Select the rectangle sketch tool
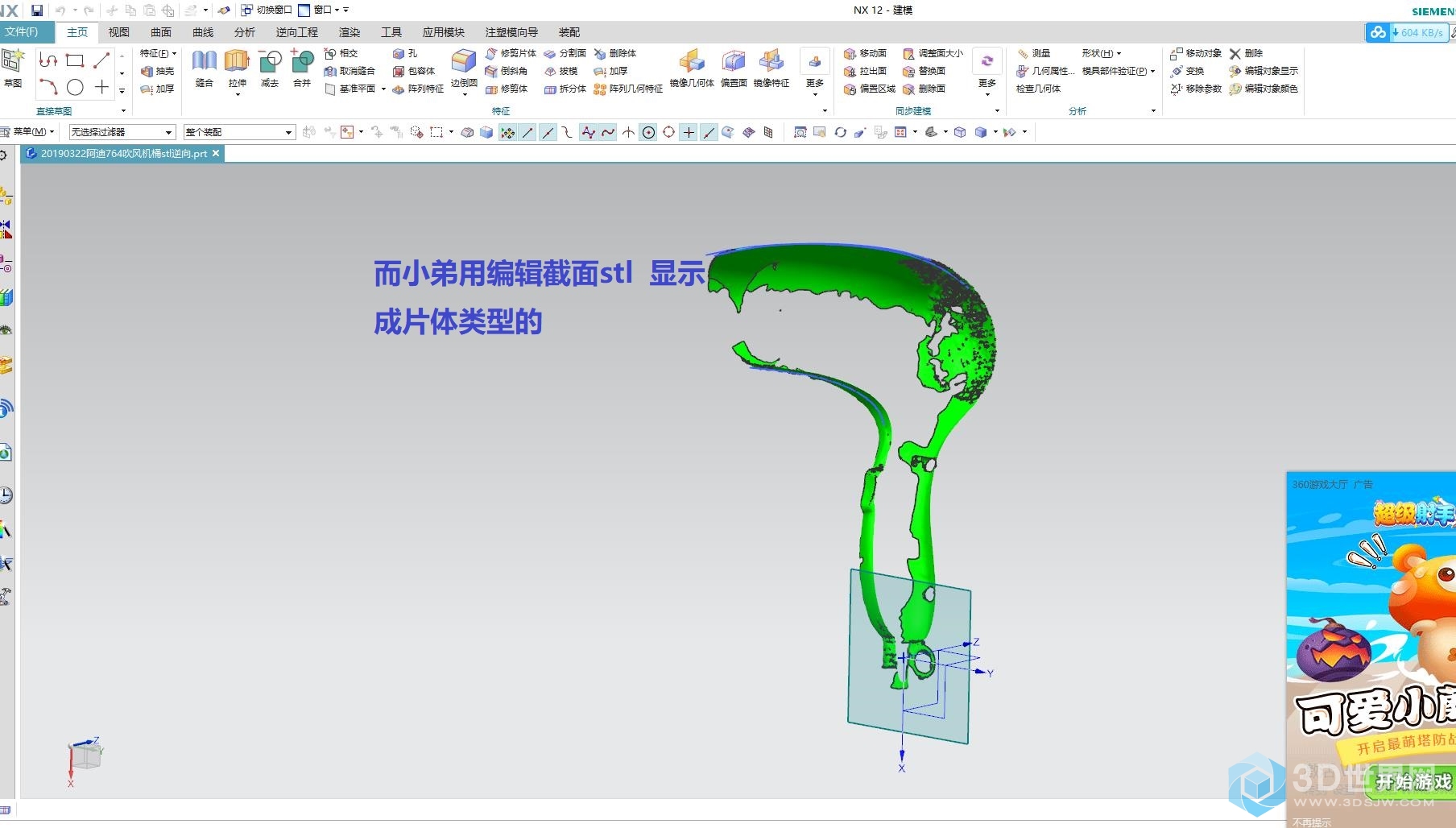 coord(75,60)
